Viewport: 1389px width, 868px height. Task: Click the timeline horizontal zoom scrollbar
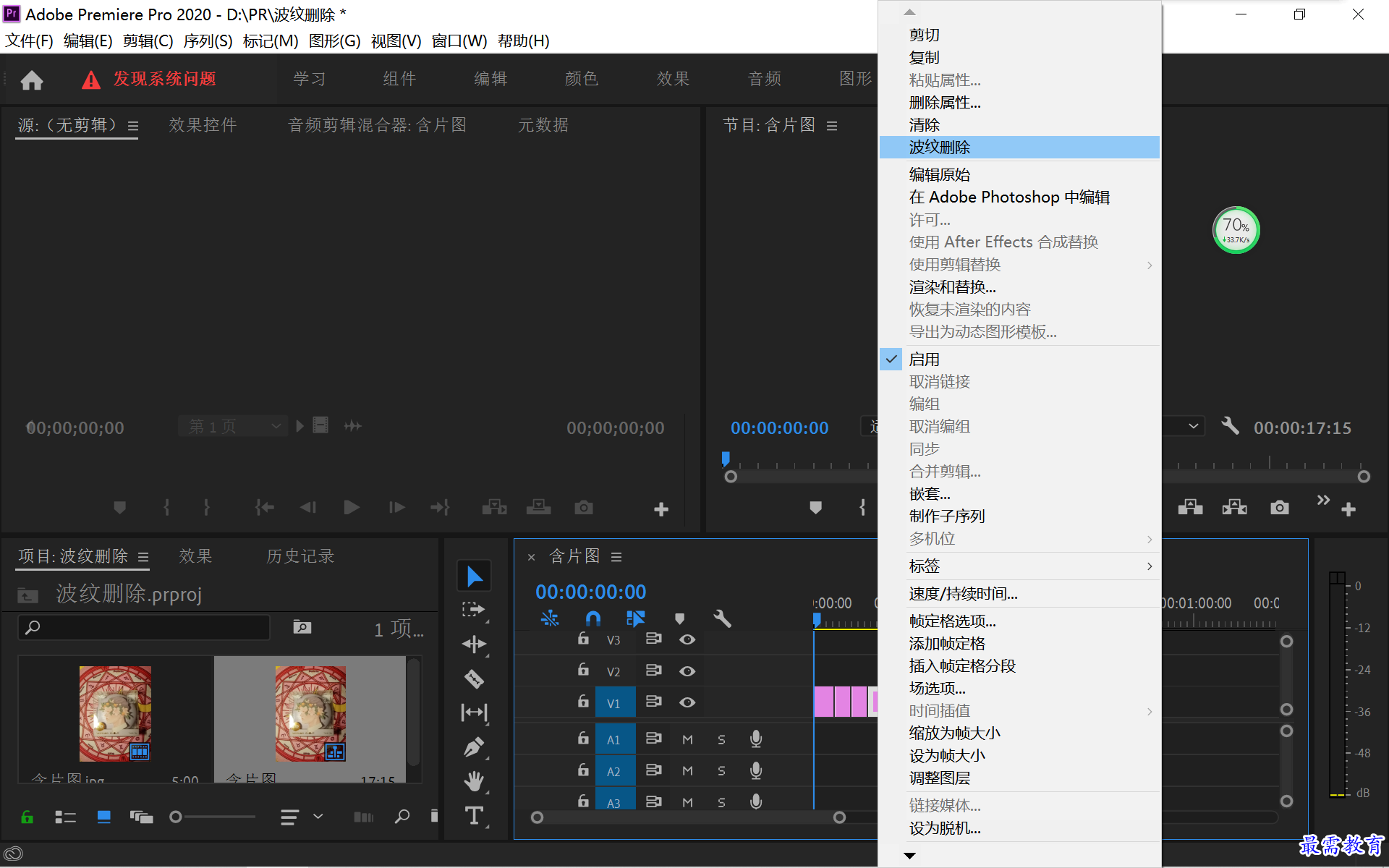click(687, 817)
